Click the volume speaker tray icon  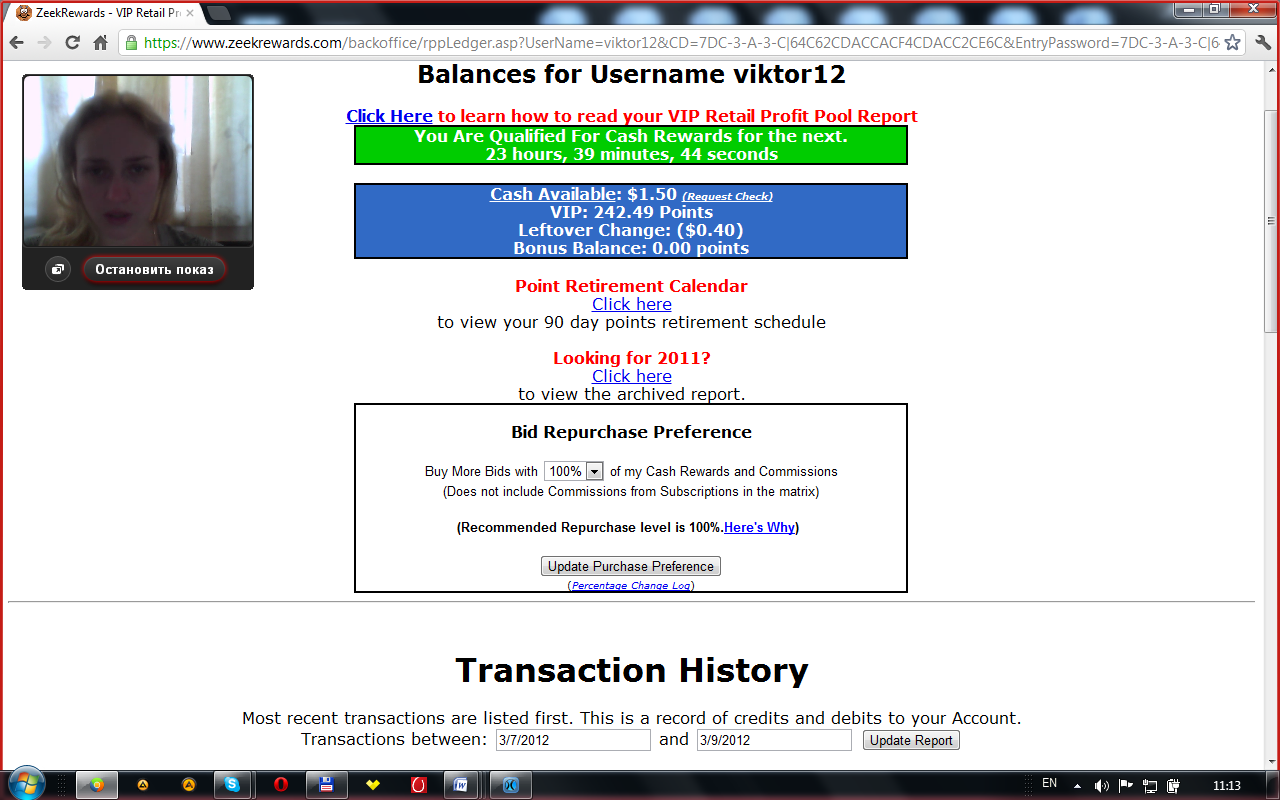click(1103, 785)
